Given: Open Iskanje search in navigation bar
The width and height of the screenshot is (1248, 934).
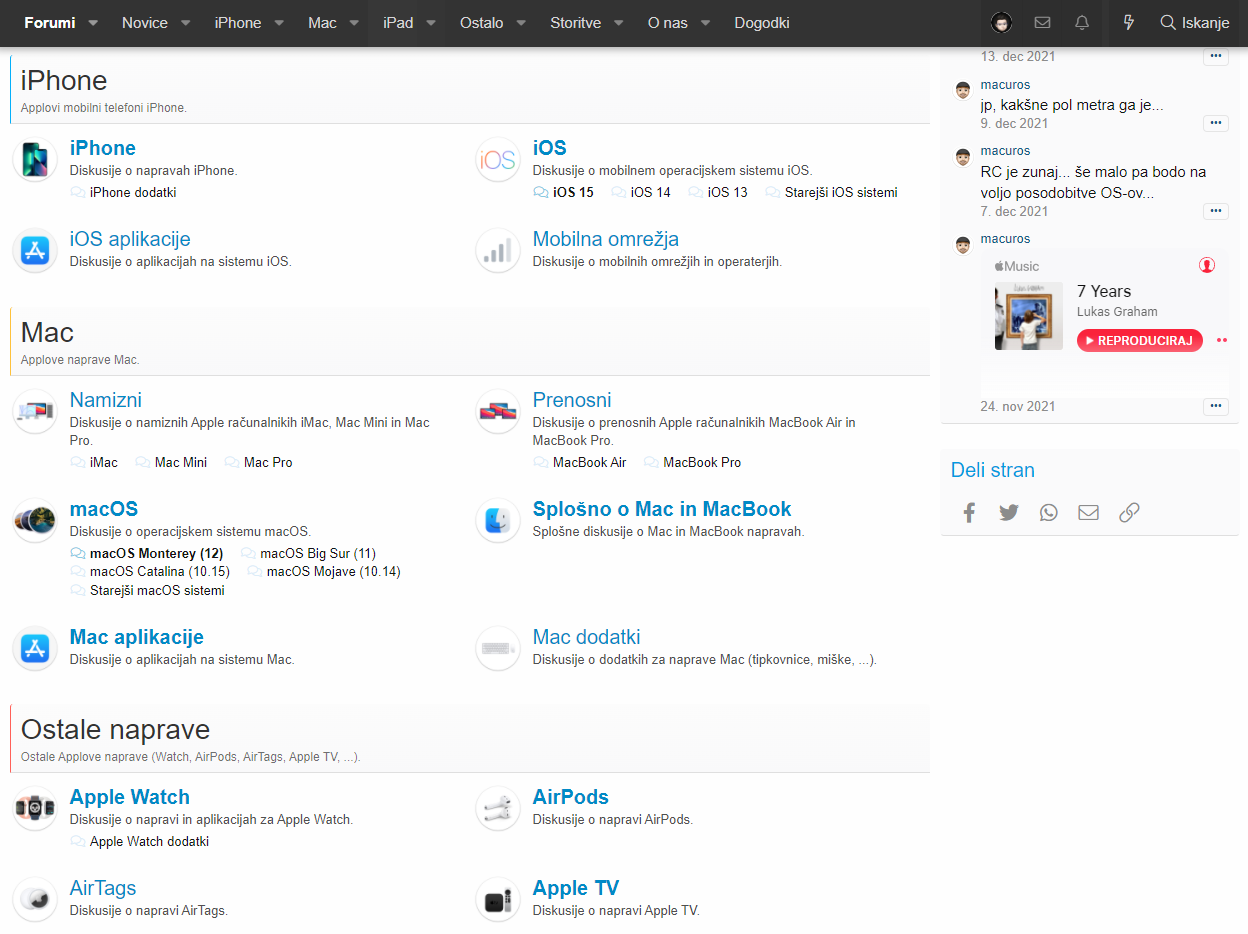Looking at the screenshot, I should pos(1194,23).
